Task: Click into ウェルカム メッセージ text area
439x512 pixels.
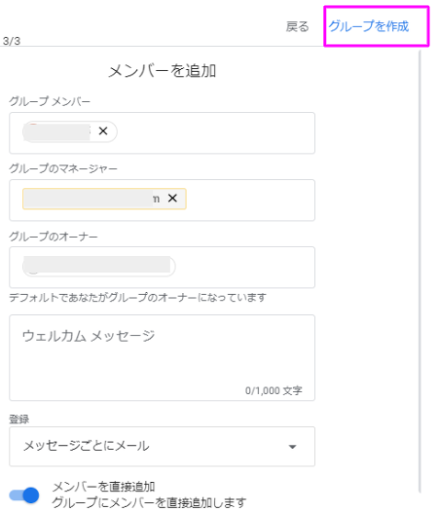Action: point(162,357)
